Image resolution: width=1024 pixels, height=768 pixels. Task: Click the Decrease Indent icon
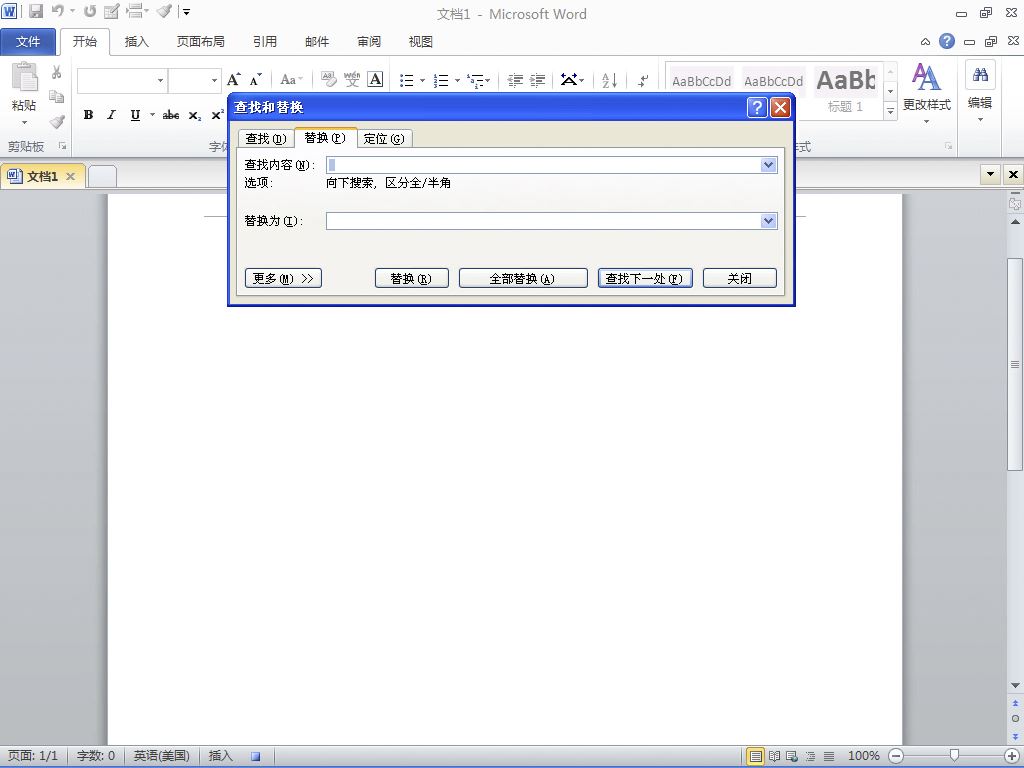pyautogui.click(x=515, y=80)
